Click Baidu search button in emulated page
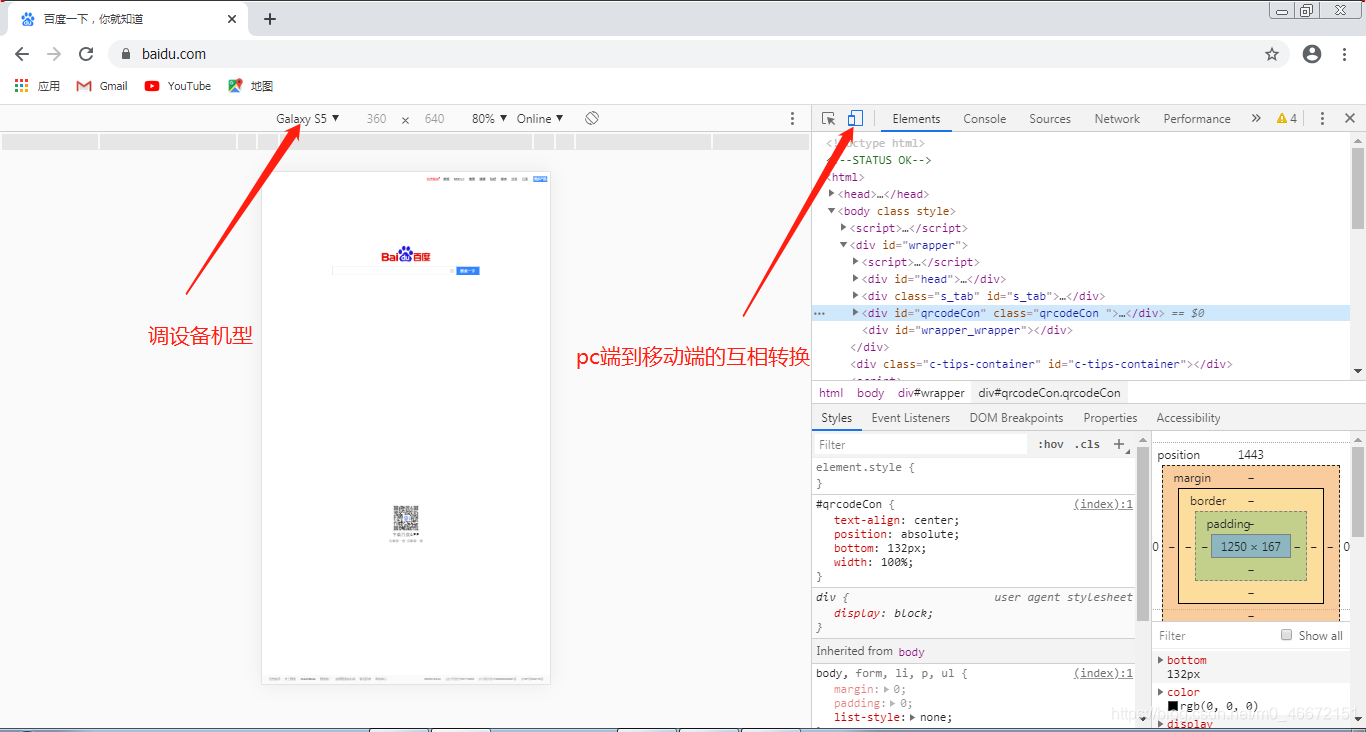 468,271
